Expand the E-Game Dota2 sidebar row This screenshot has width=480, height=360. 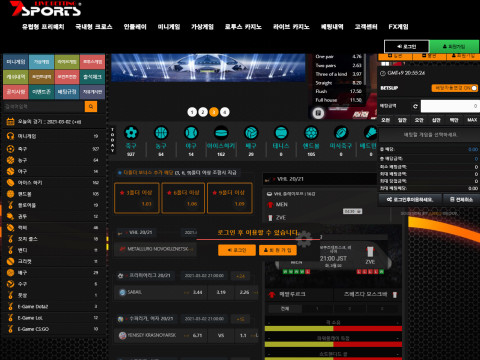53,307
